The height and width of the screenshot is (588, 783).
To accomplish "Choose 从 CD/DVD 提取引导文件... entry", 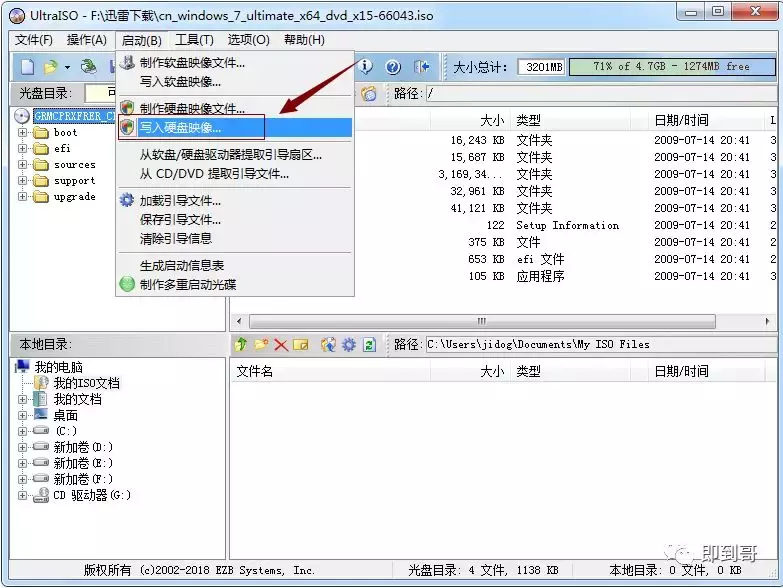I will pos(235,174).
